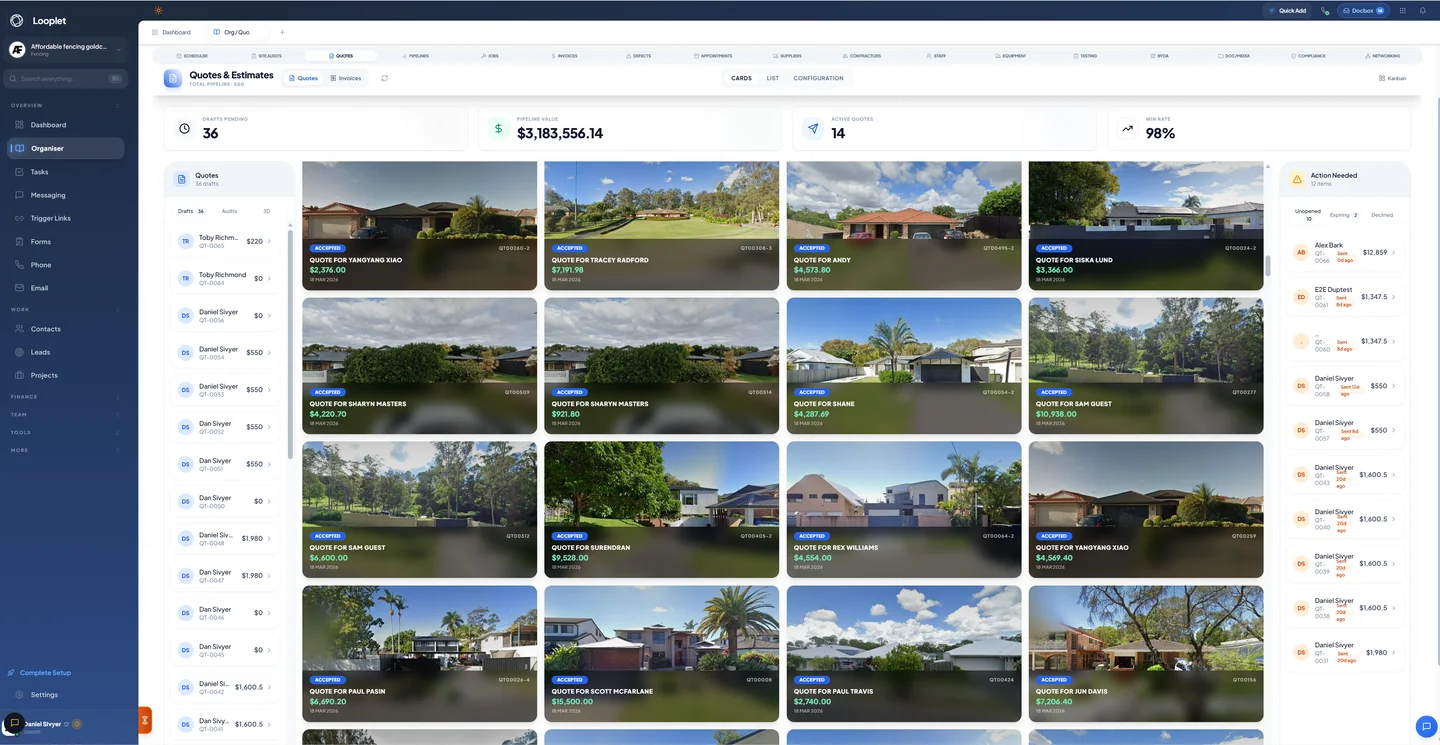Image resolution: width=1440 pixels, height=745 pixels.
Task: Expand Alex Bark quote row chevron
Action: click(1394, 253)
